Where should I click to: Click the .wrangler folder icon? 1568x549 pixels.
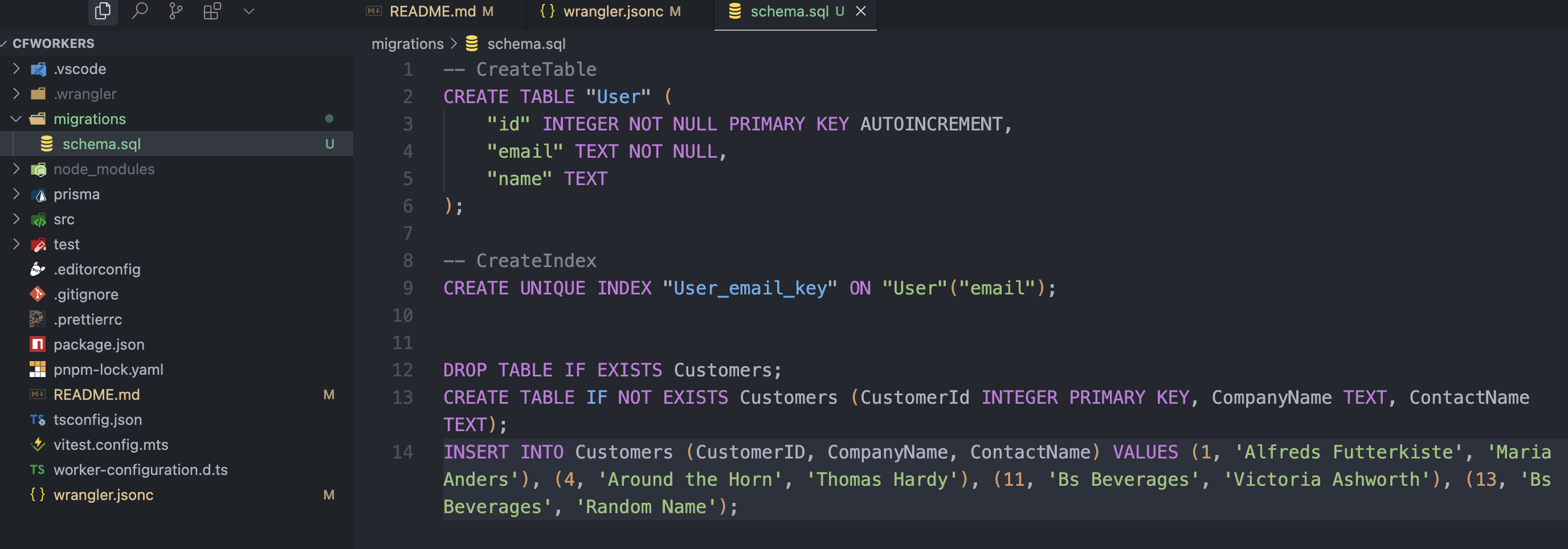(x=38, y=94)
